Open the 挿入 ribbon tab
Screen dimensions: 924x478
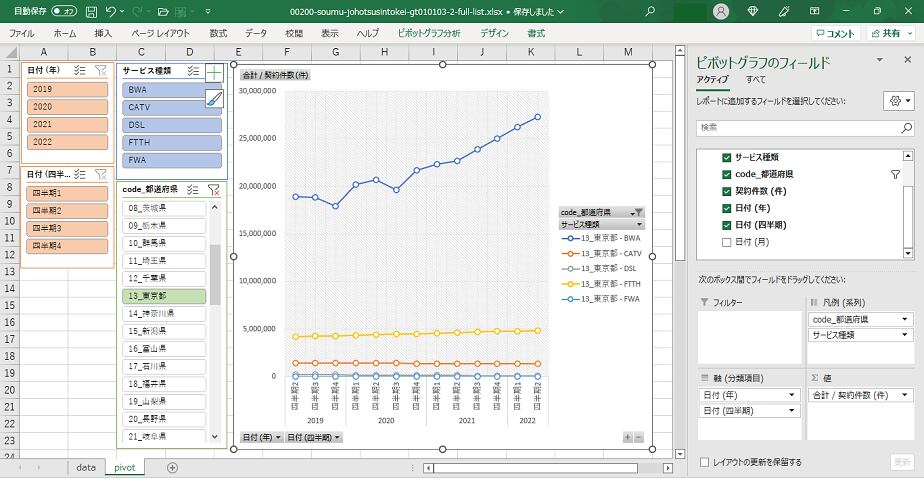(103, 33)
